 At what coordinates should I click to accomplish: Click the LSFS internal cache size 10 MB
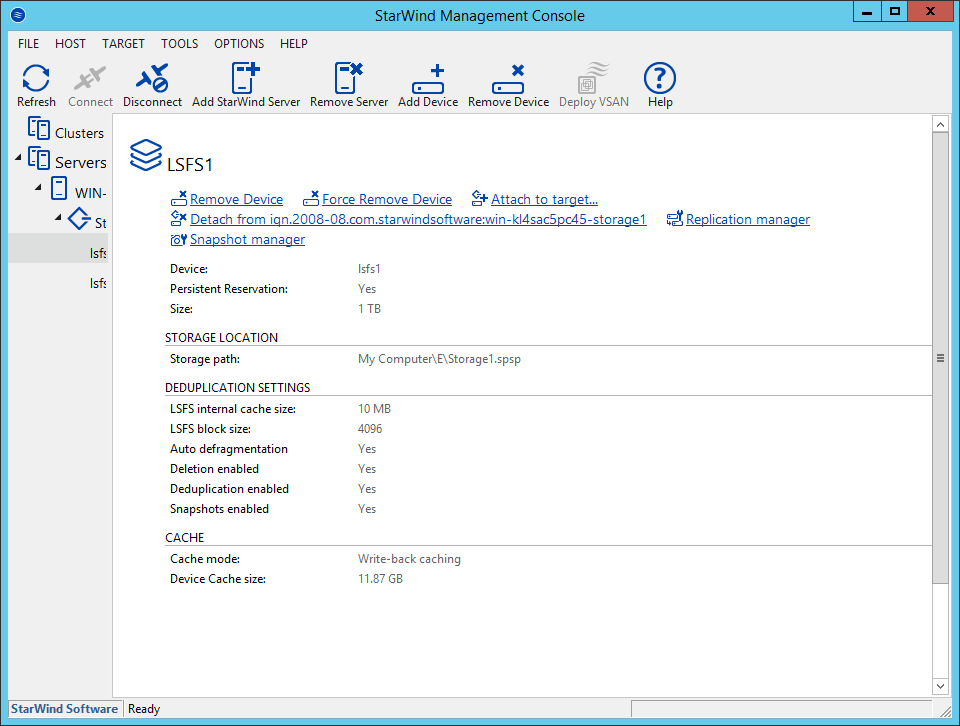[374, 408]
